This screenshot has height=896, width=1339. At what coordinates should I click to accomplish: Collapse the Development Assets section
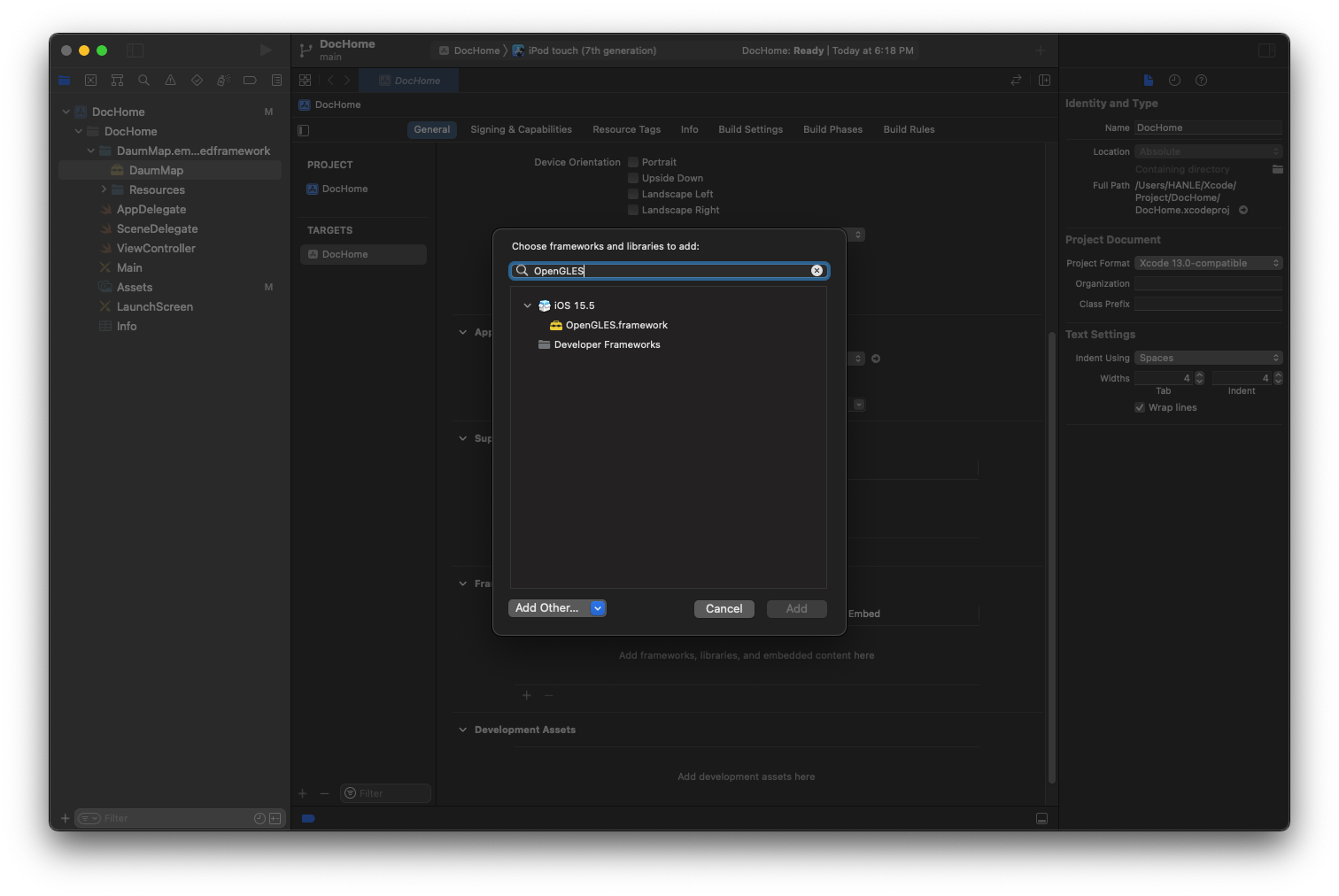pyautogui.click(x=462, y=730)
